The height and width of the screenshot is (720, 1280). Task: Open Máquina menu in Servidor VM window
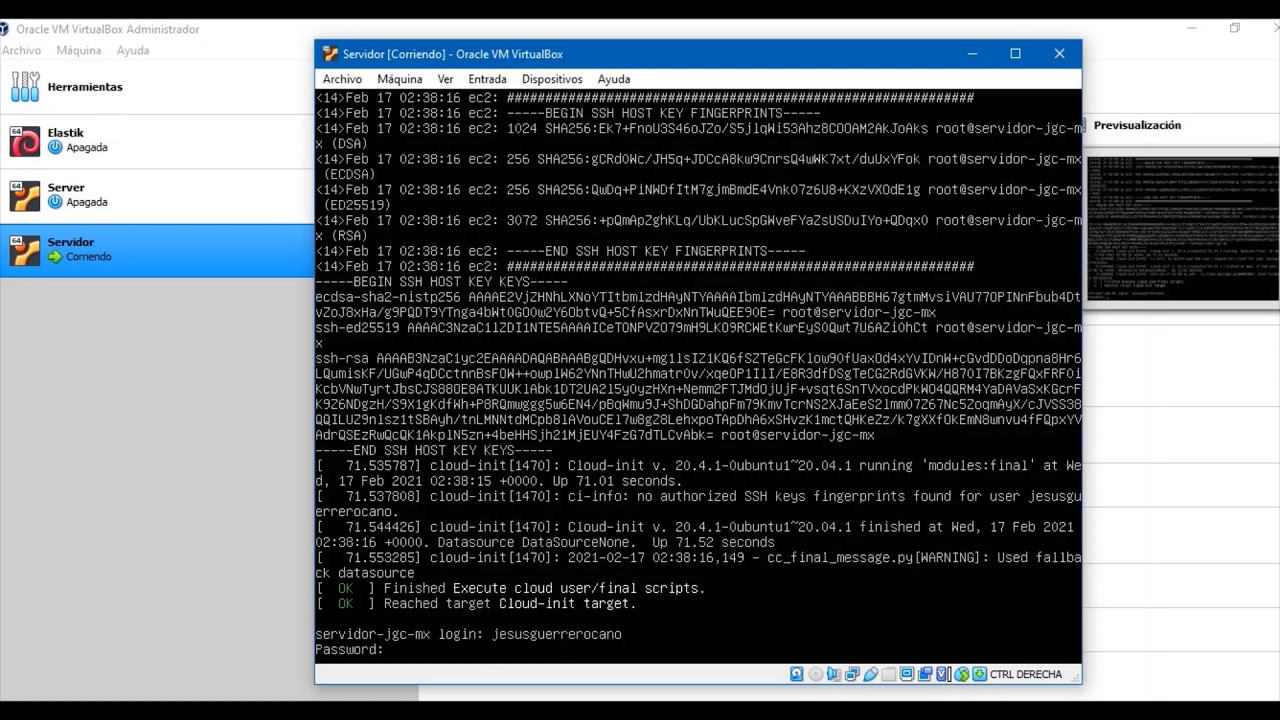pos(400,79)
